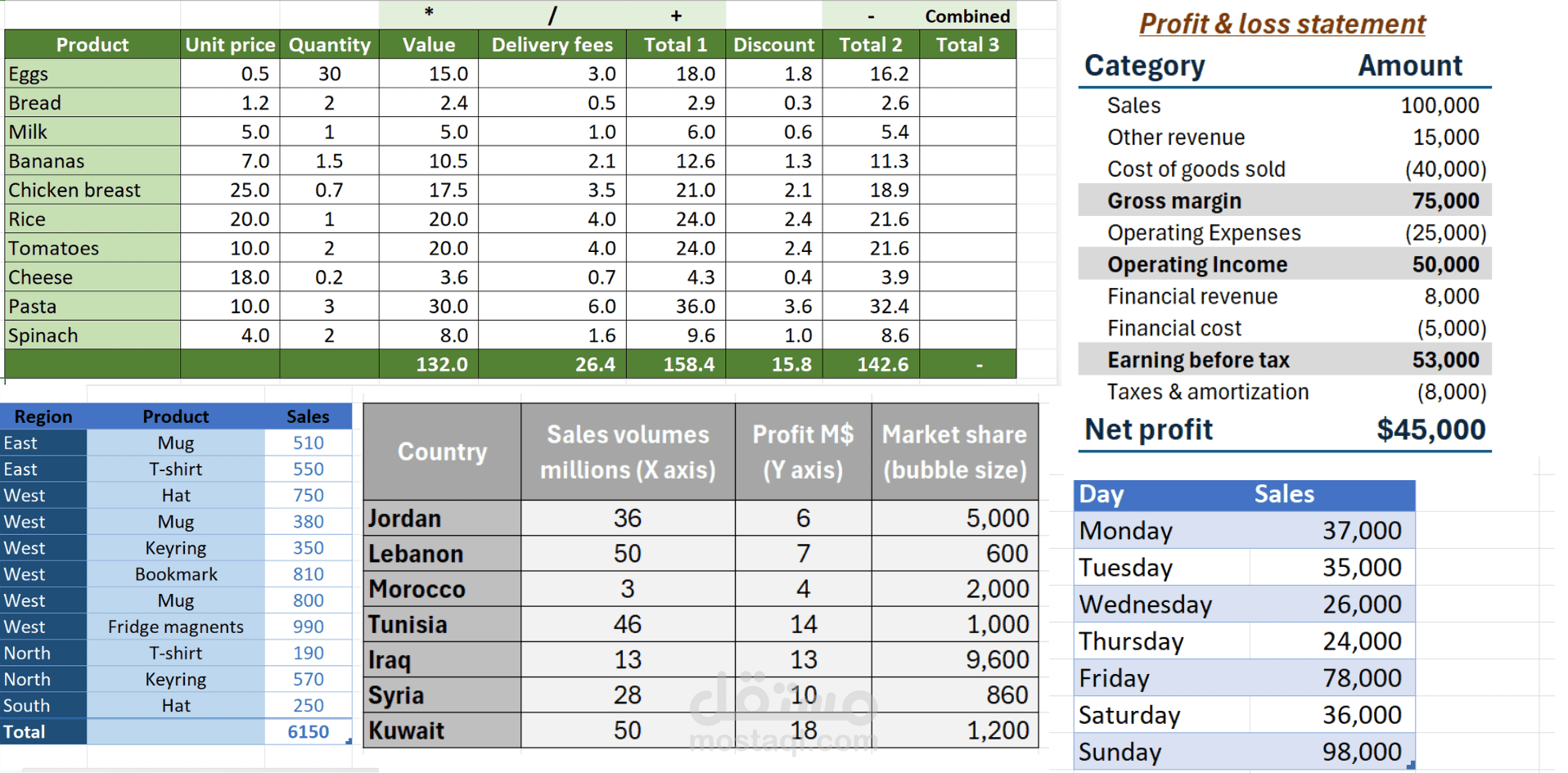Click the Taxes & amortization label
Image resolution: width=1568 pixels, height=773 pixels.
coord(1208,392)
